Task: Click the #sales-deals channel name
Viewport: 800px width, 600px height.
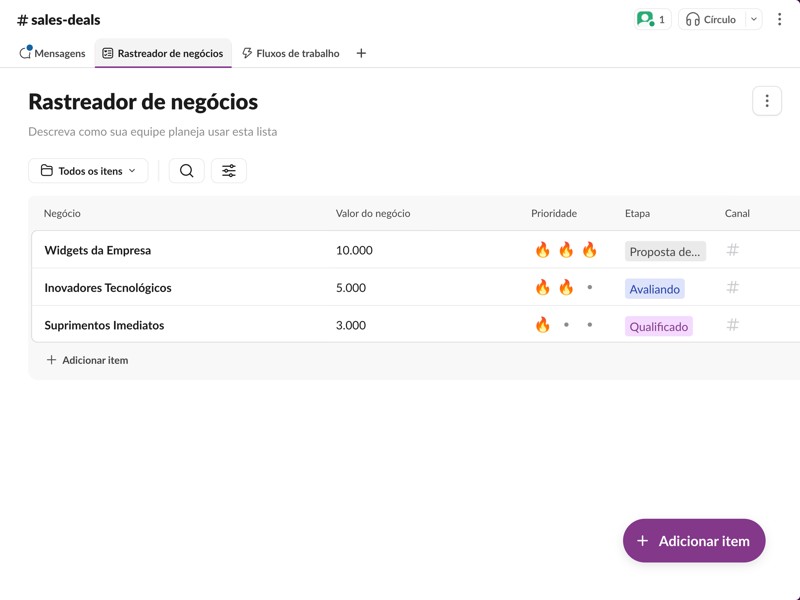Action: tap(59, 20)
